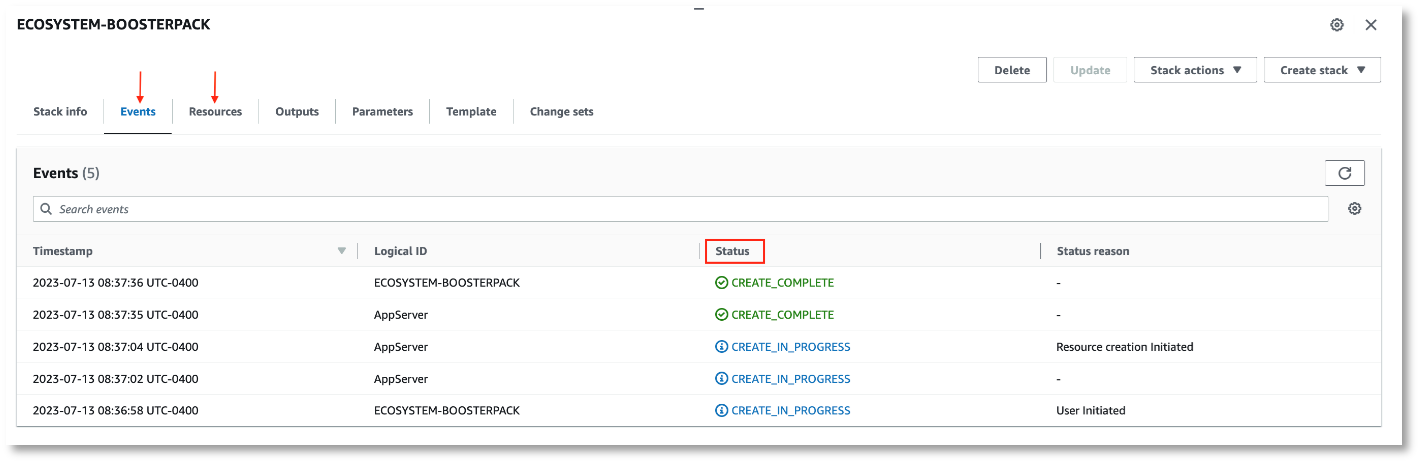Click green check icon on ECOSYSTEM-BOOSTERPACK CREATE_COMPLETE
Viewport: 1421px width, 464px height.
pyautogui.click(x=721, y=283)
